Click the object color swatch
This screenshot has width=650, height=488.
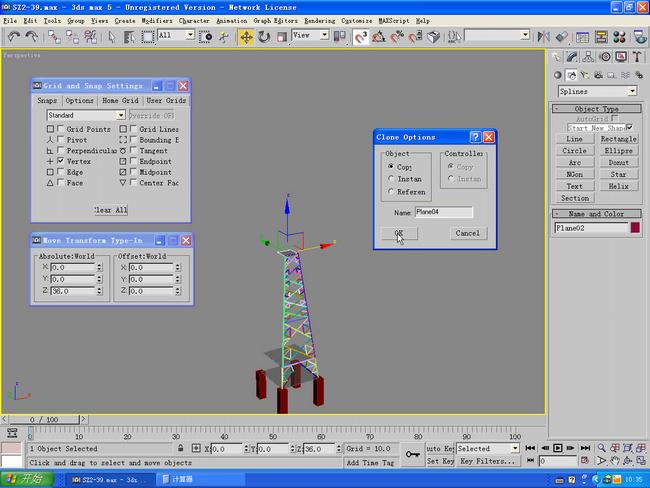pos(635,228)
